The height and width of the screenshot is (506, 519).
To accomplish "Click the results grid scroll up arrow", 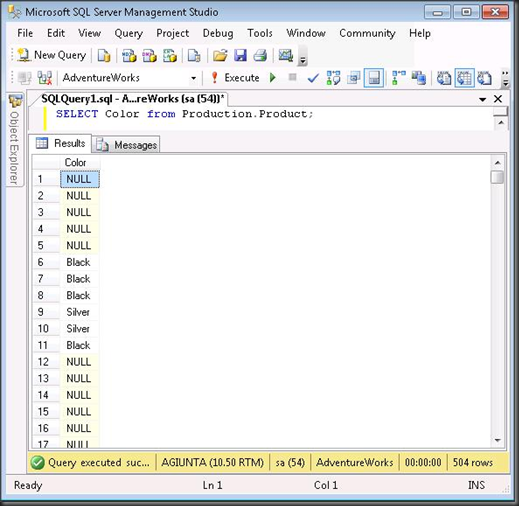I will (497, 163).
